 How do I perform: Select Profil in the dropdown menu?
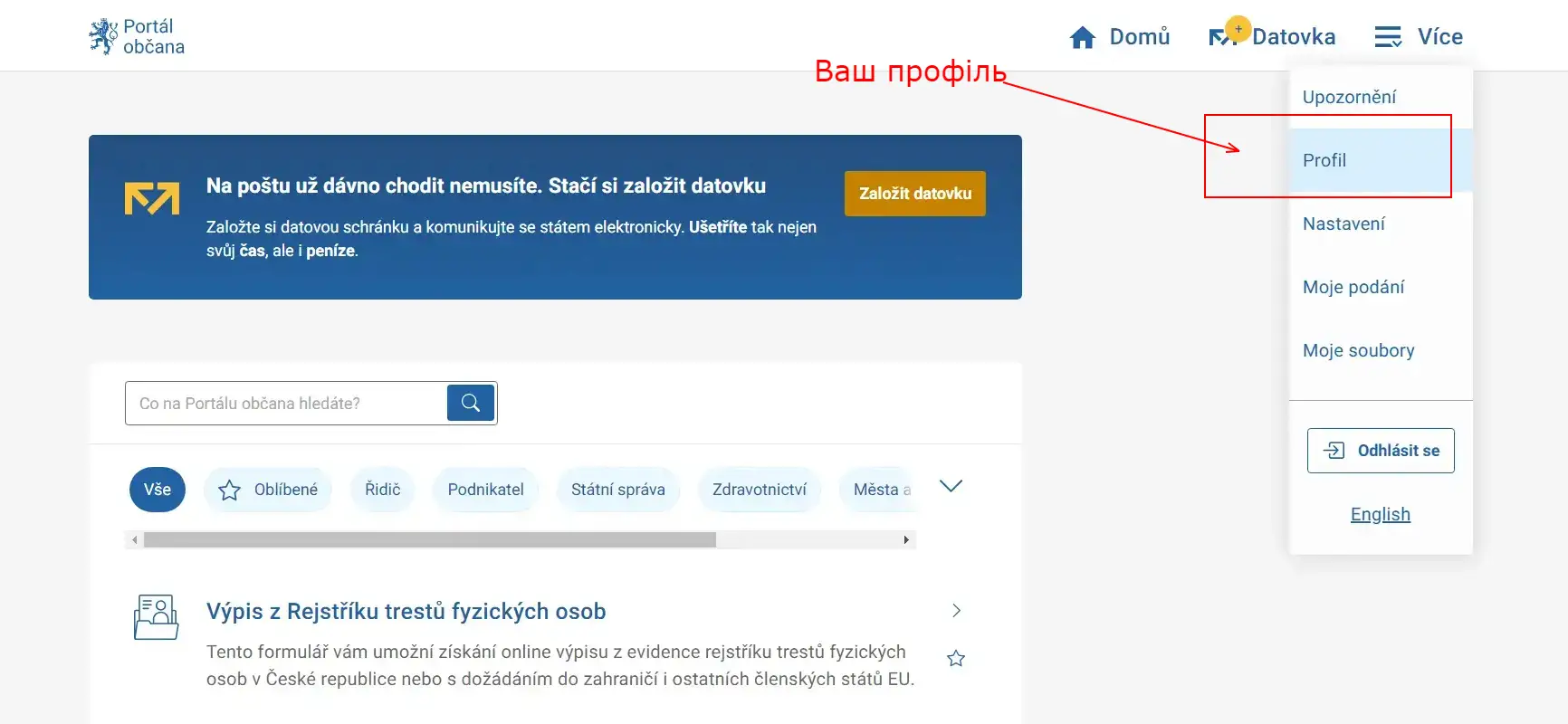pyautogui.click(x=1381, y=160)
